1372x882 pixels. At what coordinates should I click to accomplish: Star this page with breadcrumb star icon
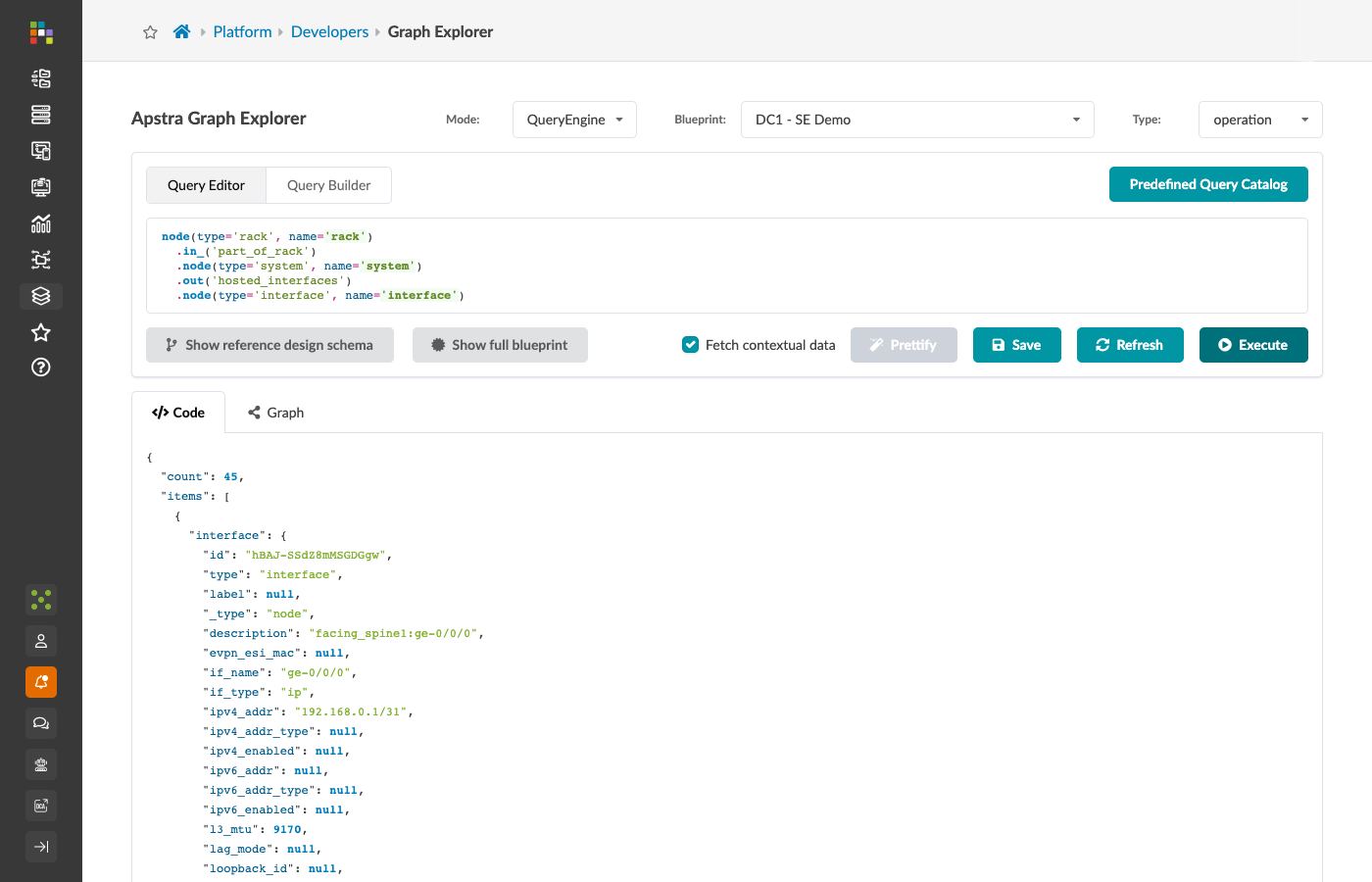point(150,32)
